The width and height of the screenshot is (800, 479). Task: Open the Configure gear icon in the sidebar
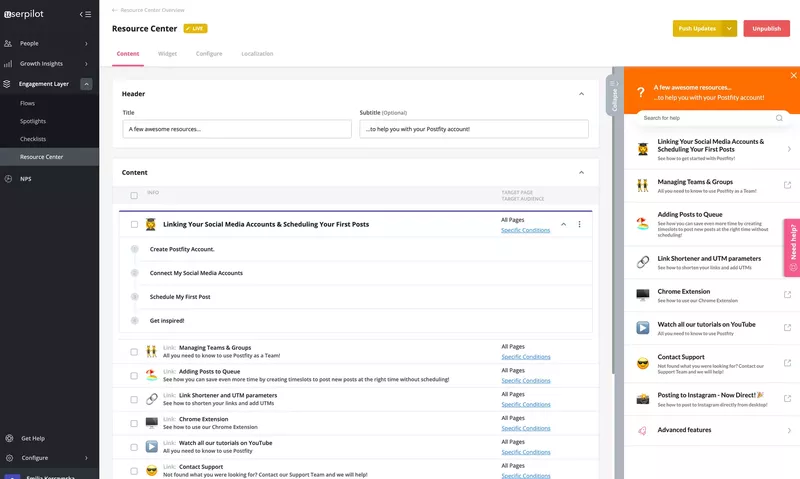tap(9, 458)
